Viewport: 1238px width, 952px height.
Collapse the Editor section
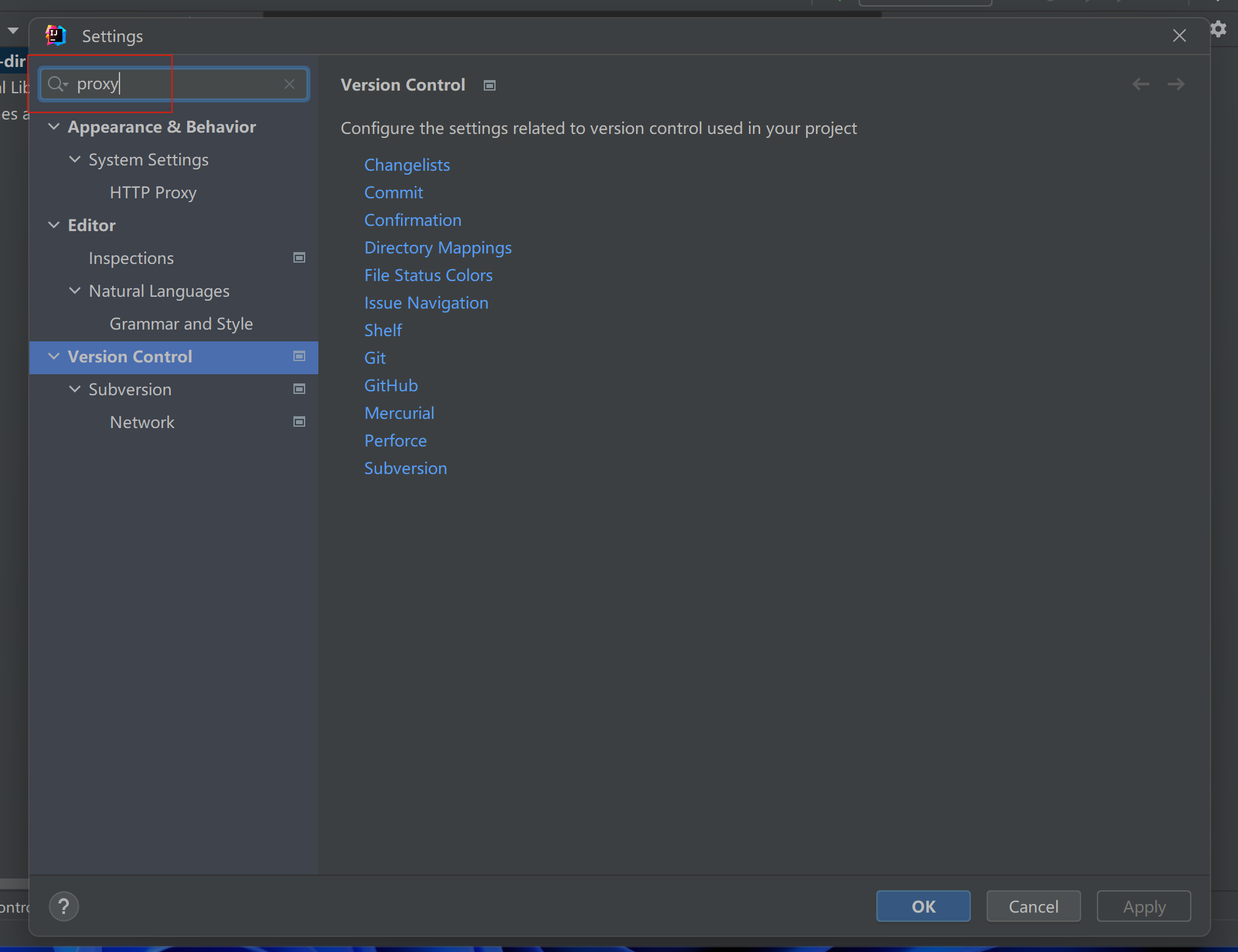(54, 225)
